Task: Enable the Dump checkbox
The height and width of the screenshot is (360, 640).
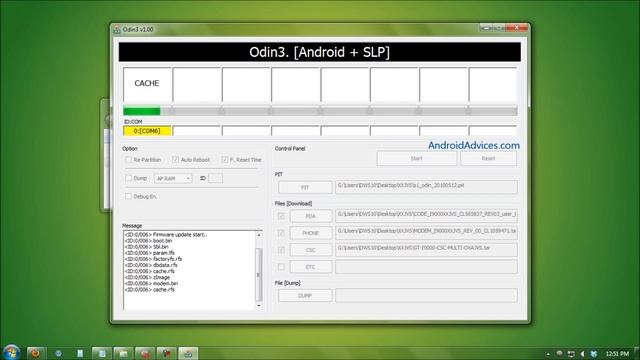Action: click(129, 178)
